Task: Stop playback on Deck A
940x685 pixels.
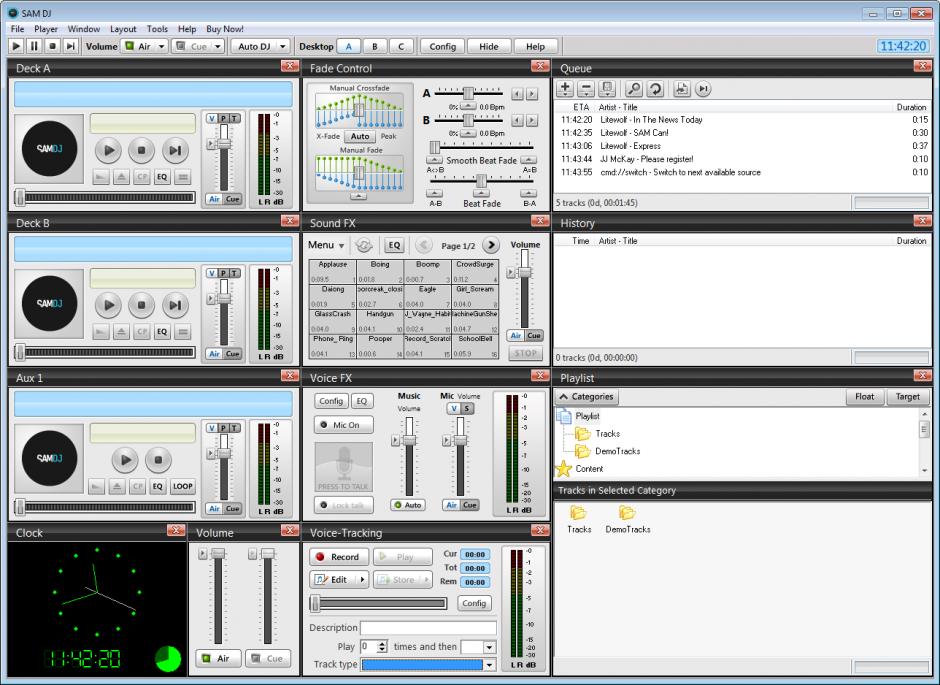Action: pos(141,150)
